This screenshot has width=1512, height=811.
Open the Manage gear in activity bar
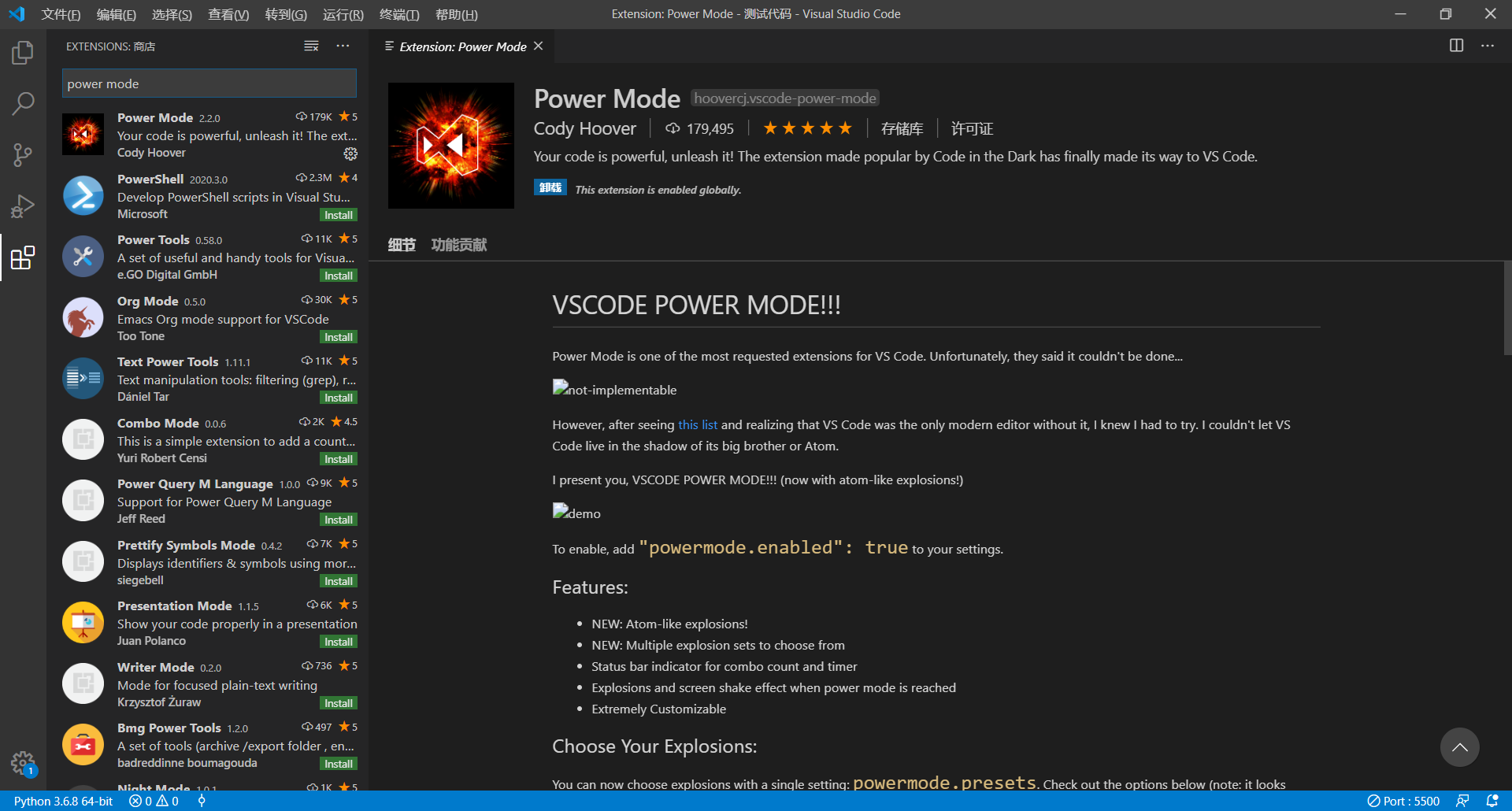23,763
